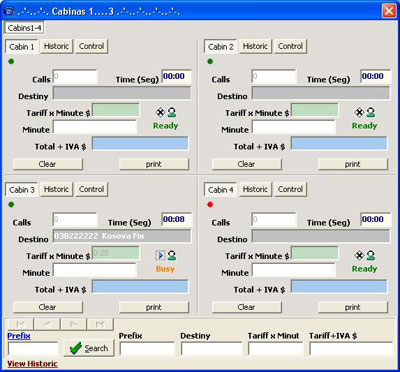Click the green user icon in Cabin 4
This screenshot has width=400, height=372.
click(371, 256)
